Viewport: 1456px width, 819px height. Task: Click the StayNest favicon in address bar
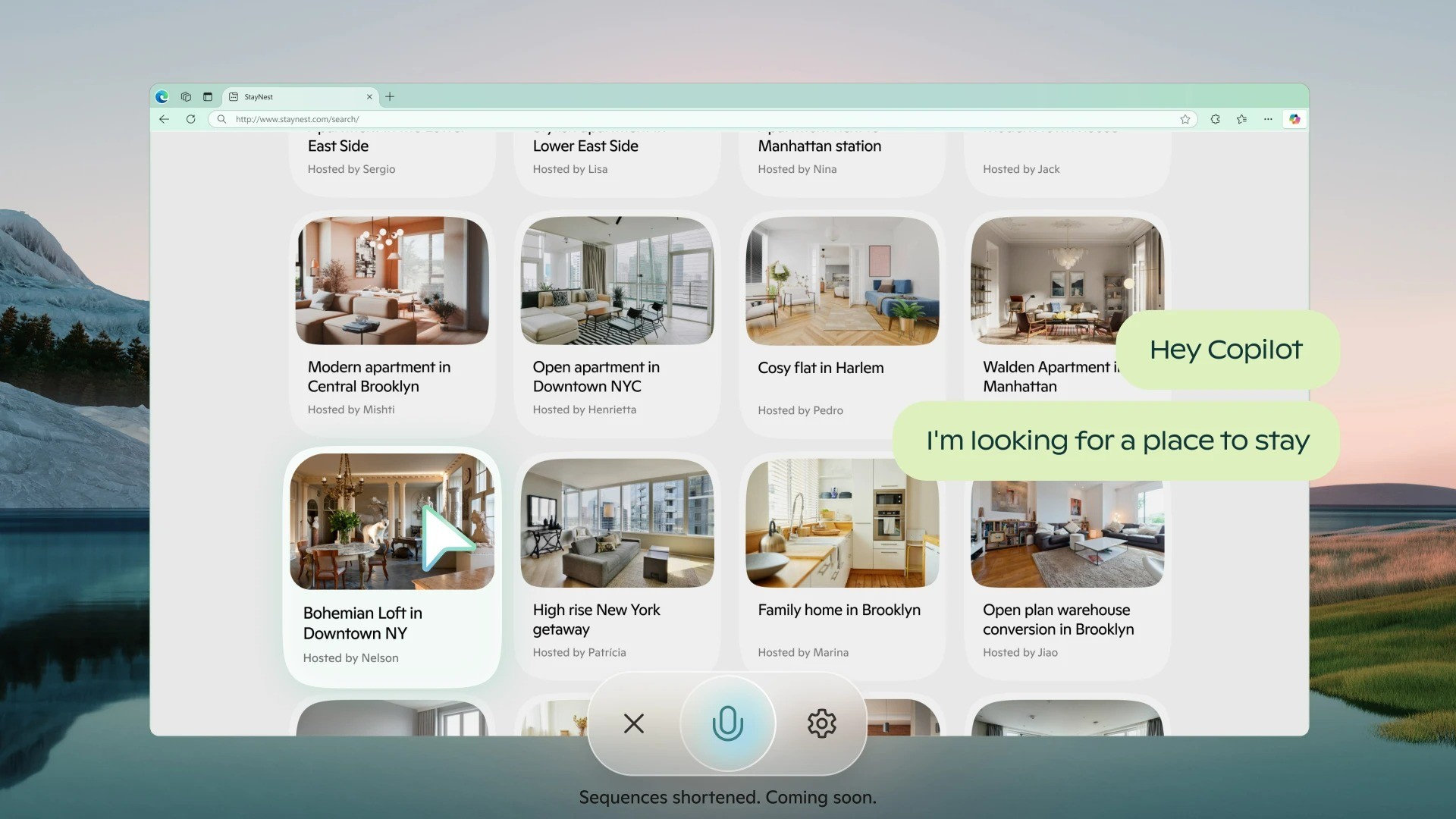pyautogui.click(x=232, y=97)
